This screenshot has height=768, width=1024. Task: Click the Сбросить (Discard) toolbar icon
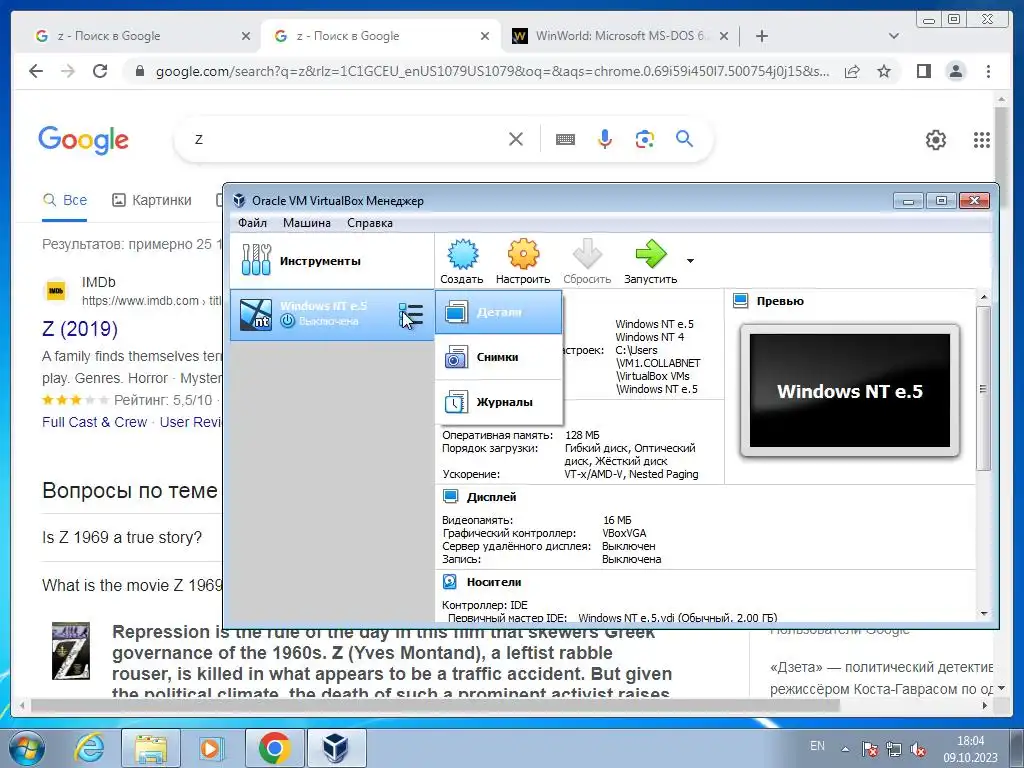[586, 261]
